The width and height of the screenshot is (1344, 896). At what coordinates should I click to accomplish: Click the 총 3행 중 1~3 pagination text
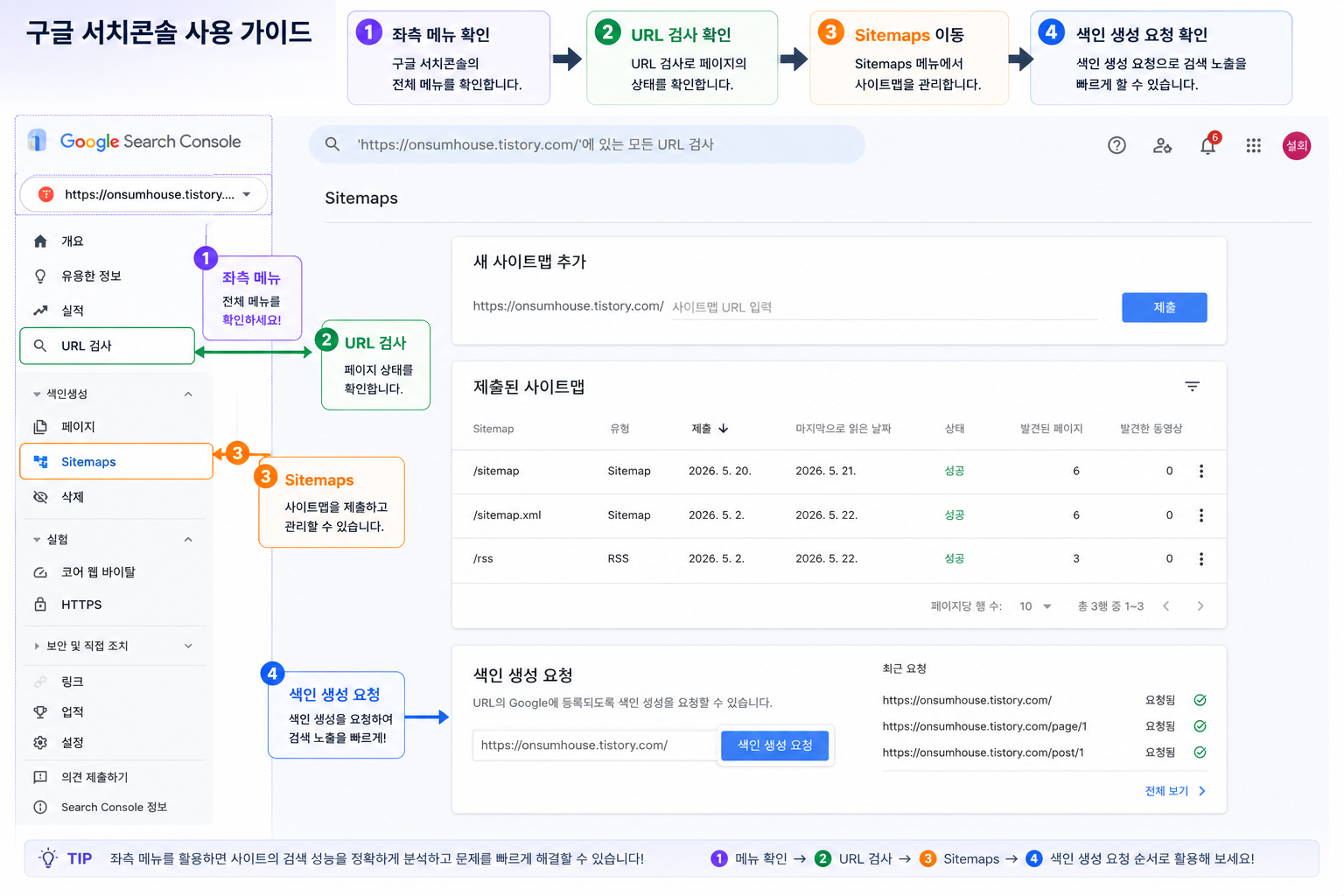click(x=1110, y=606)
